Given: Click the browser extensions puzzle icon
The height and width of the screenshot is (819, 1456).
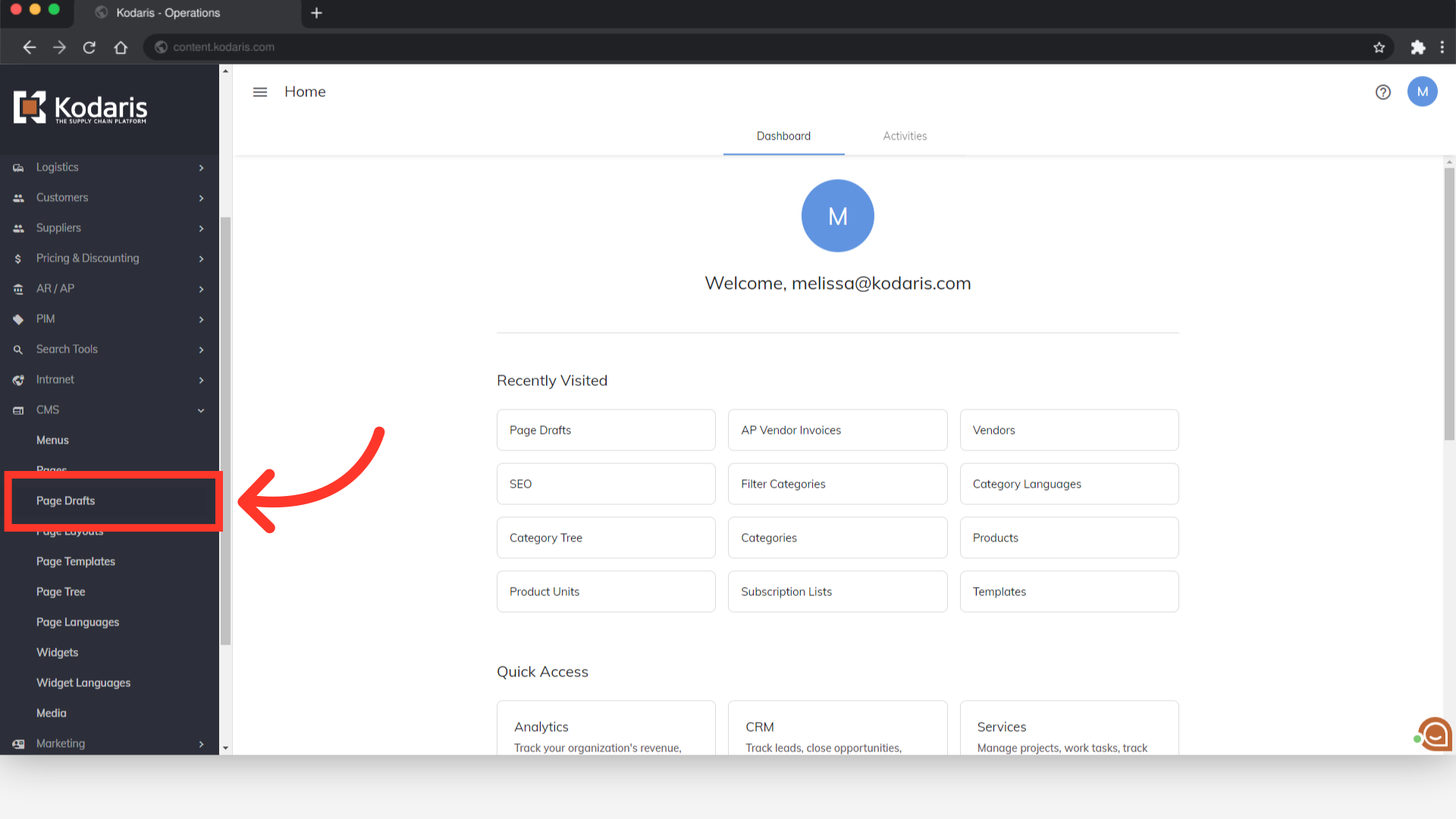Looking at the screenshot, I should [x=1417, y=47].
